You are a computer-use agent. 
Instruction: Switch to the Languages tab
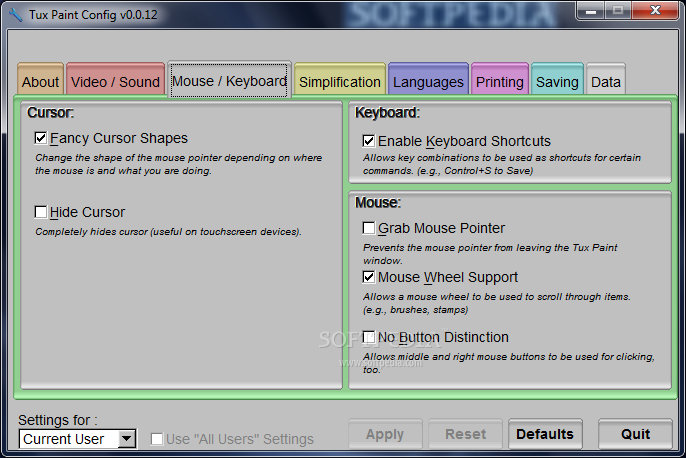428,80
